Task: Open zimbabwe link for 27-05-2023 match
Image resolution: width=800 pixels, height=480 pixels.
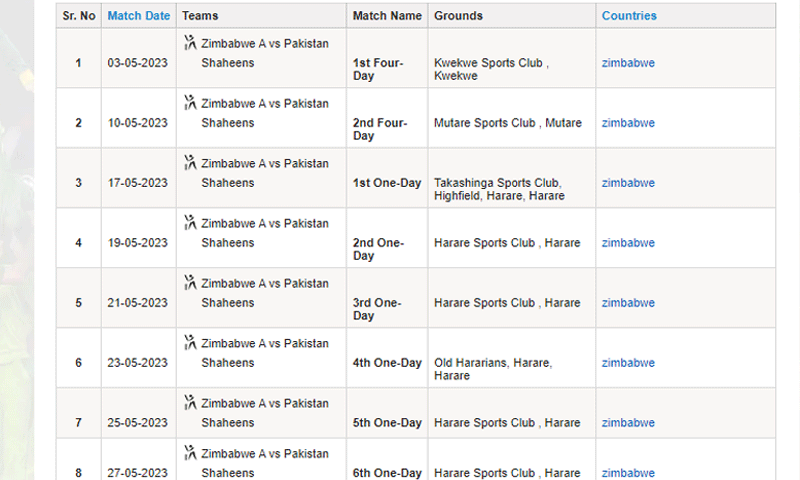Action: point(628,473)
